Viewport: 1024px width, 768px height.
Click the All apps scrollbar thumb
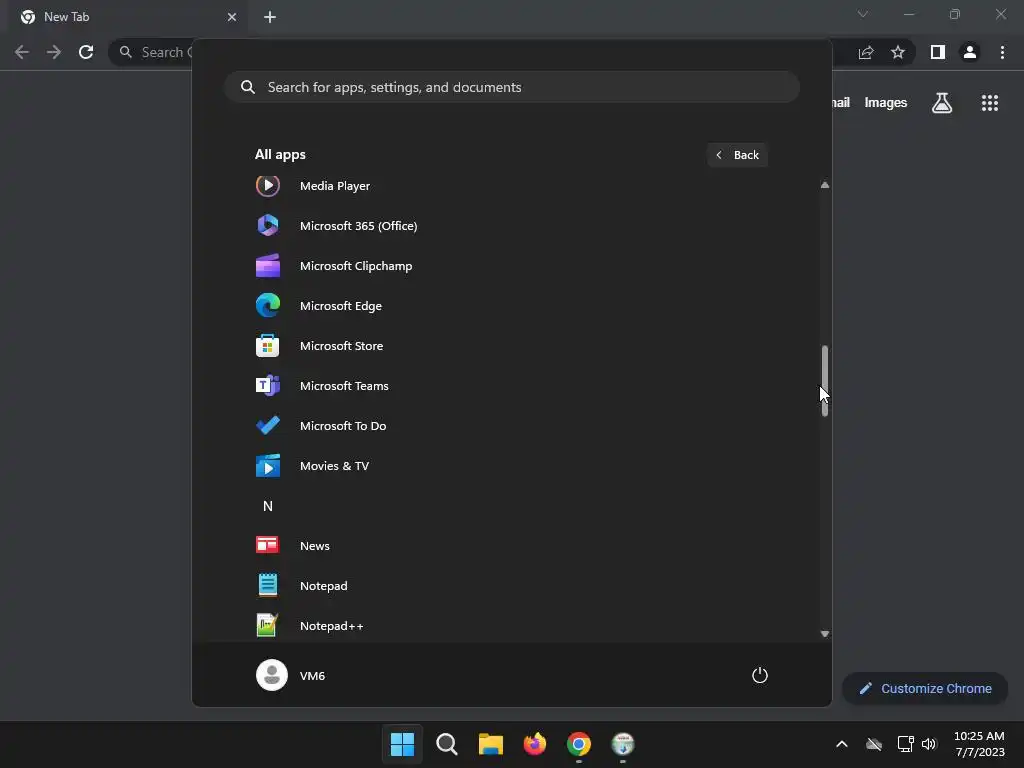pyautogui.click(x=825, y=381)
